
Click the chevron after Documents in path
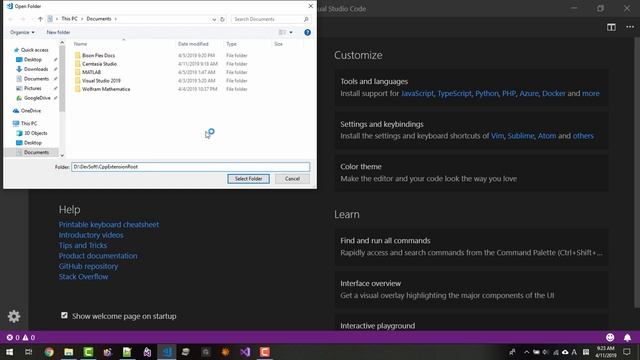pos(116,19)
